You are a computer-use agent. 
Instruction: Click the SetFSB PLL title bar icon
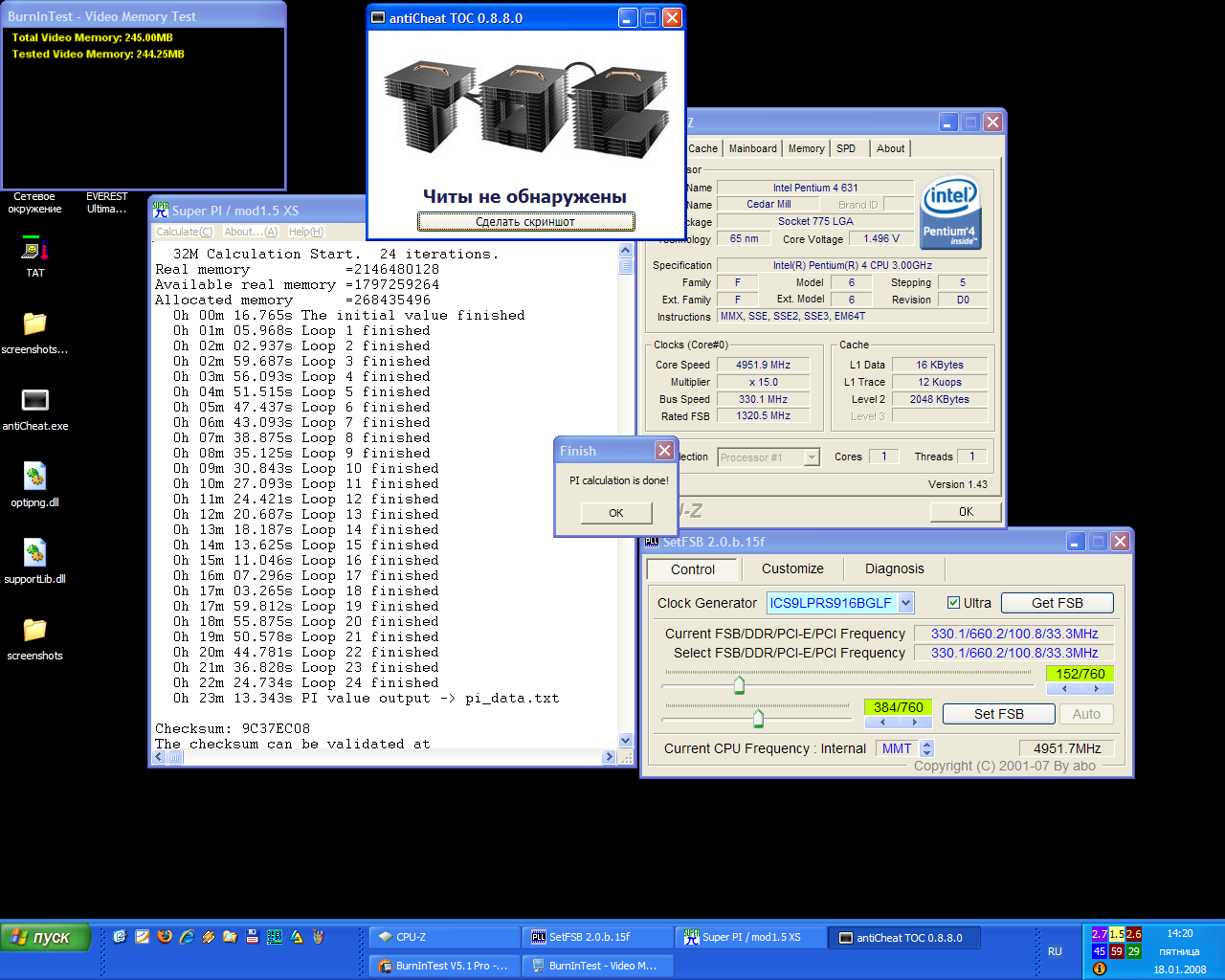[x=652, y=541]
